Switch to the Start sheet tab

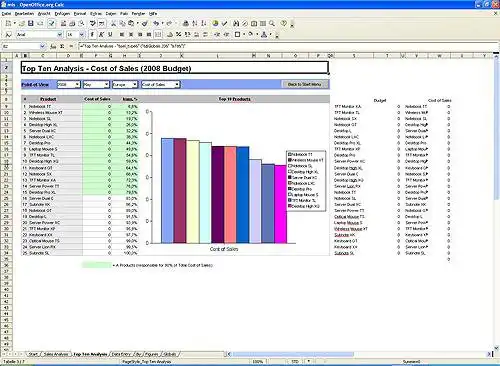pos(33,354)
